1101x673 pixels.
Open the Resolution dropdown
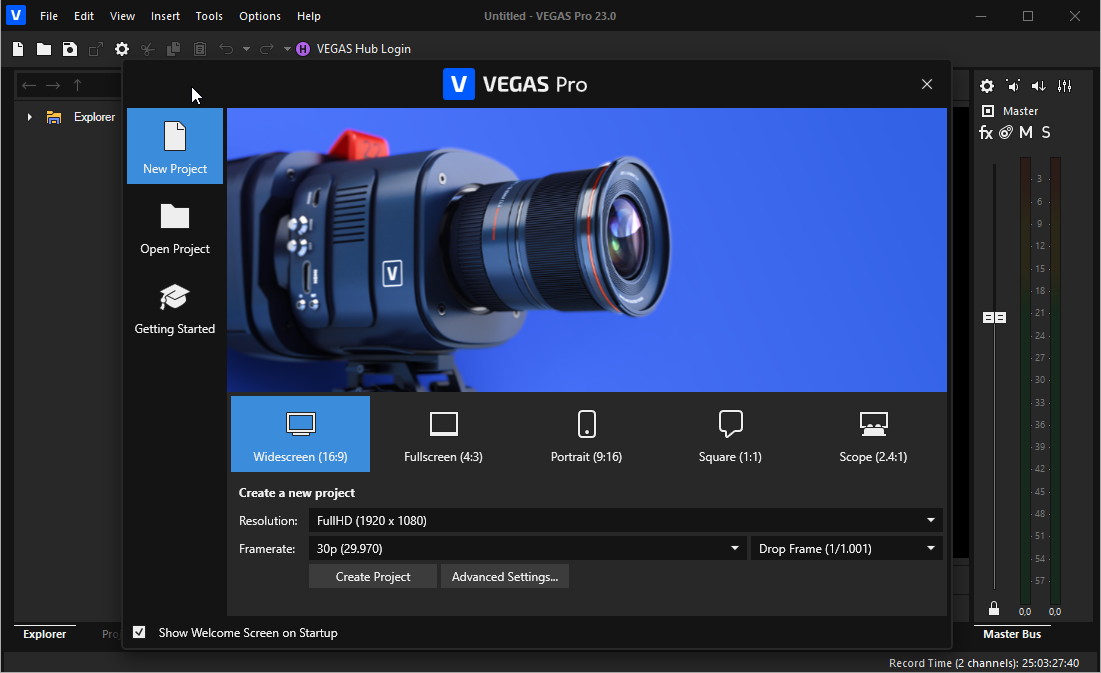[x=625, y=520]
